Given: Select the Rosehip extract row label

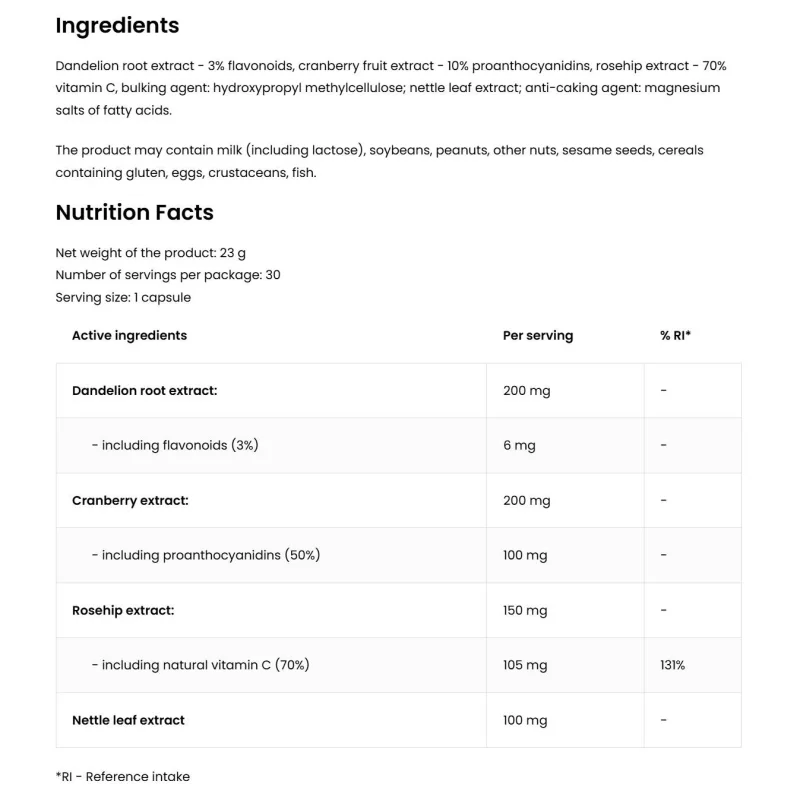Looking at the screenshot, I should pos(123,611).
